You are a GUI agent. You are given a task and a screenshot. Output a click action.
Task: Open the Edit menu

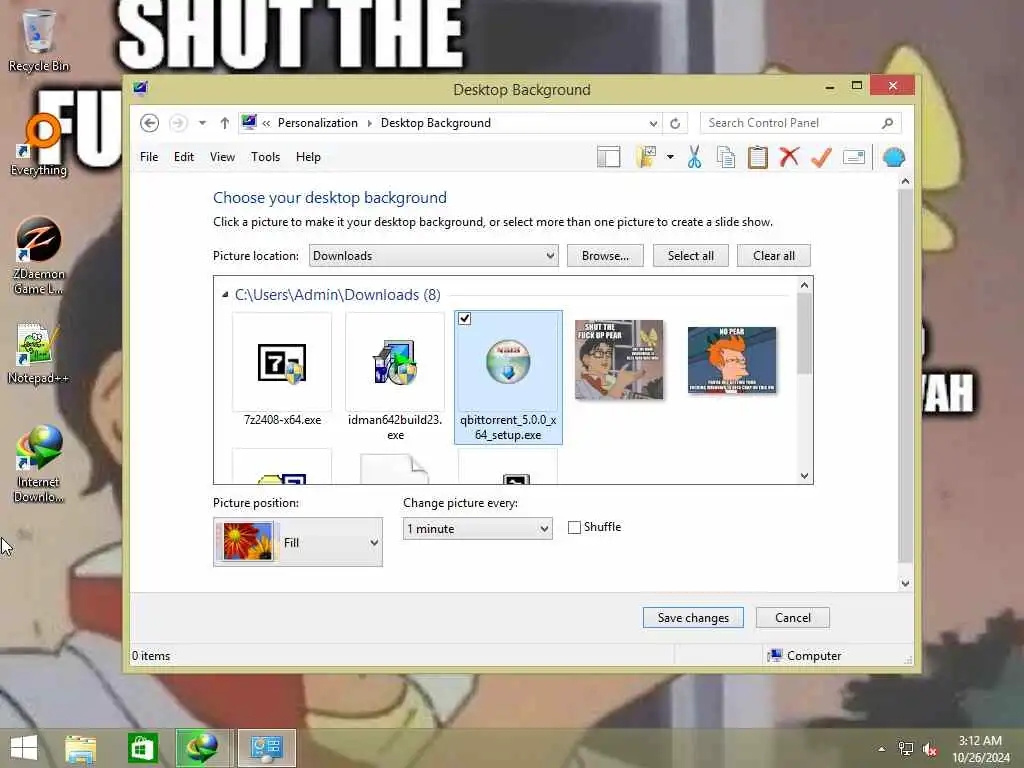click(x=184, y=157)
